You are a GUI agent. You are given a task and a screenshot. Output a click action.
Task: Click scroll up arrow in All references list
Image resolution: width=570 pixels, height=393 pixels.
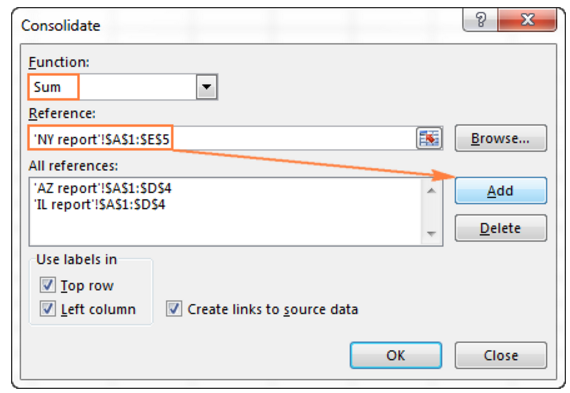(x=431, y=191)
